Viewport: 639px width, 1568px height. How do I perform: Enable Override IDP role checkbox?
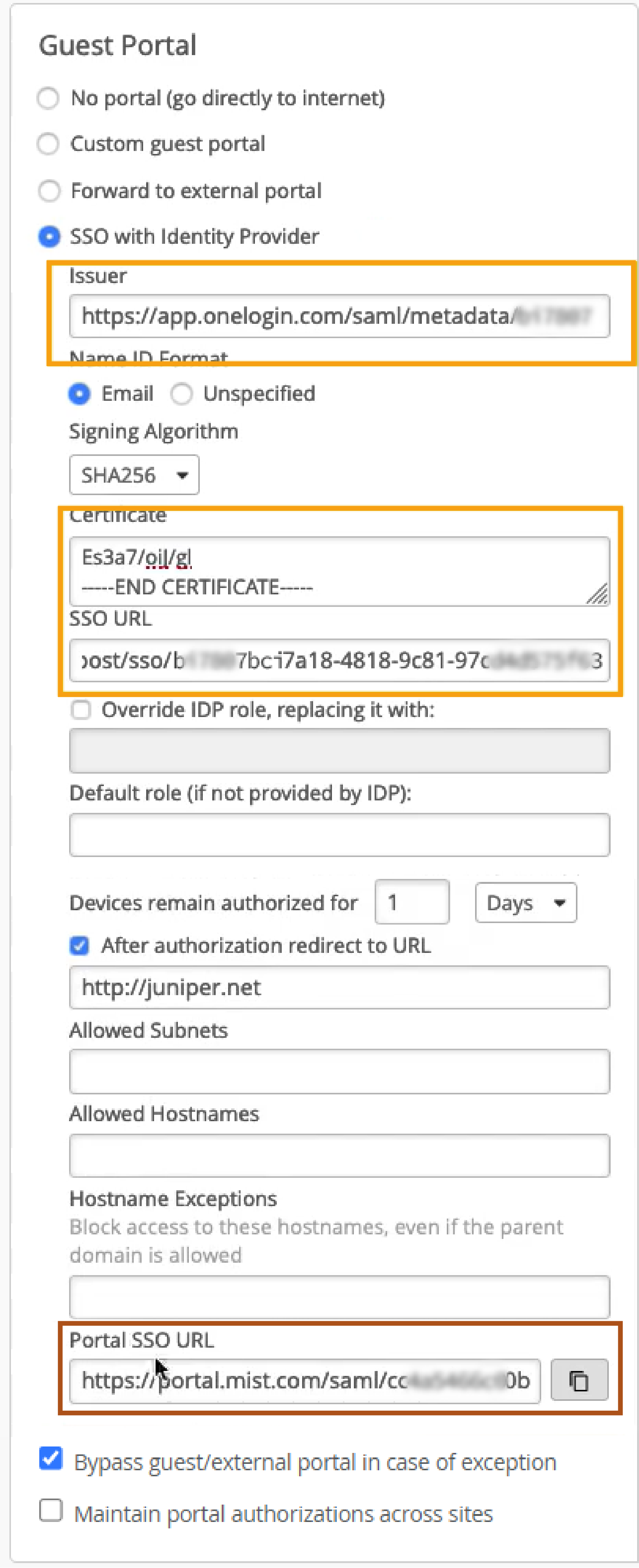pos(81,710)
